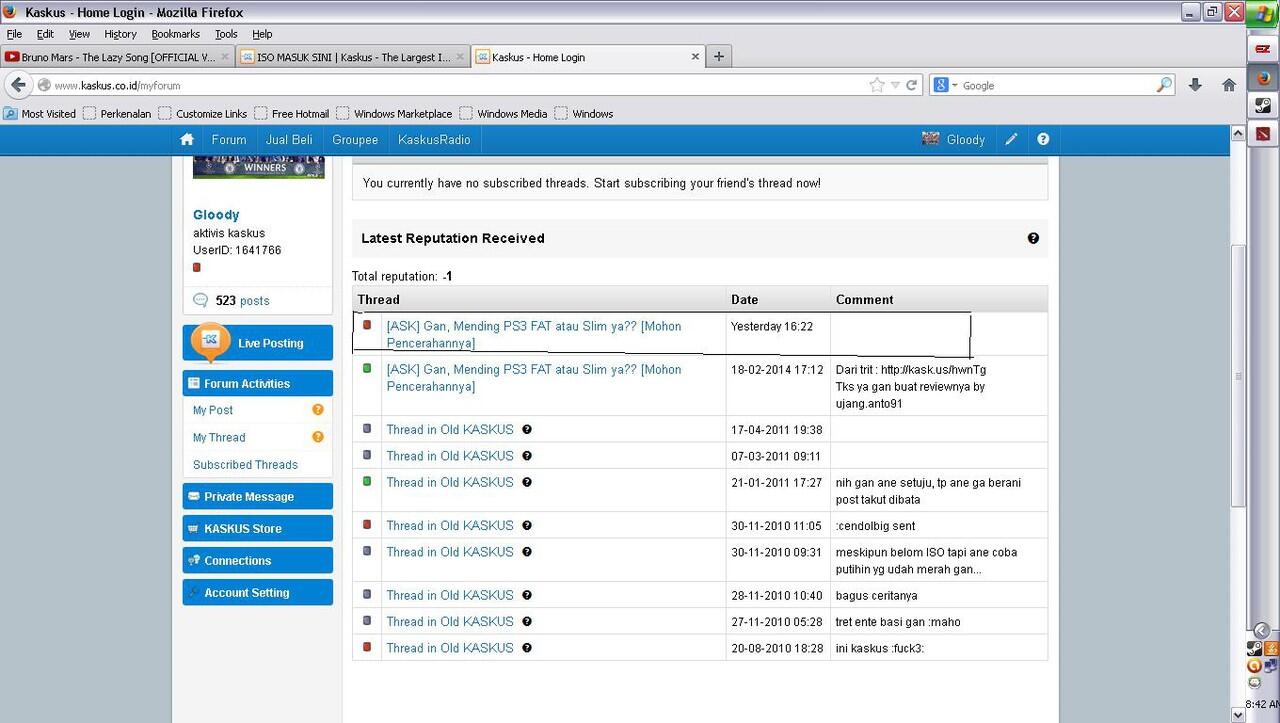Screen dimensions: 1280x723
Task: Open the pencil edit icon beside Gloody
Action: (1011, 140)
